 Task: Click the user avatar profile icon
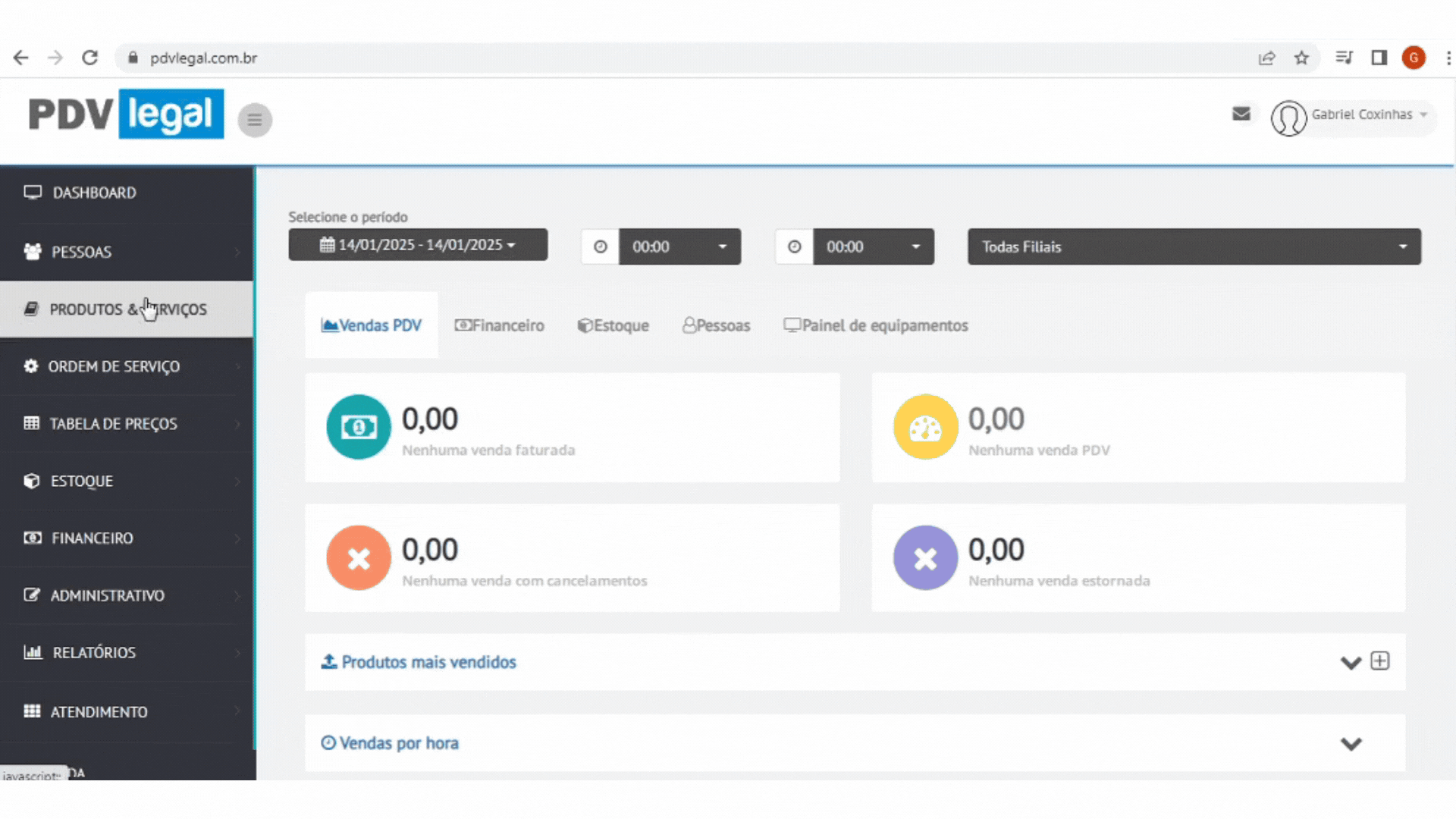(x=1288, y=118)
